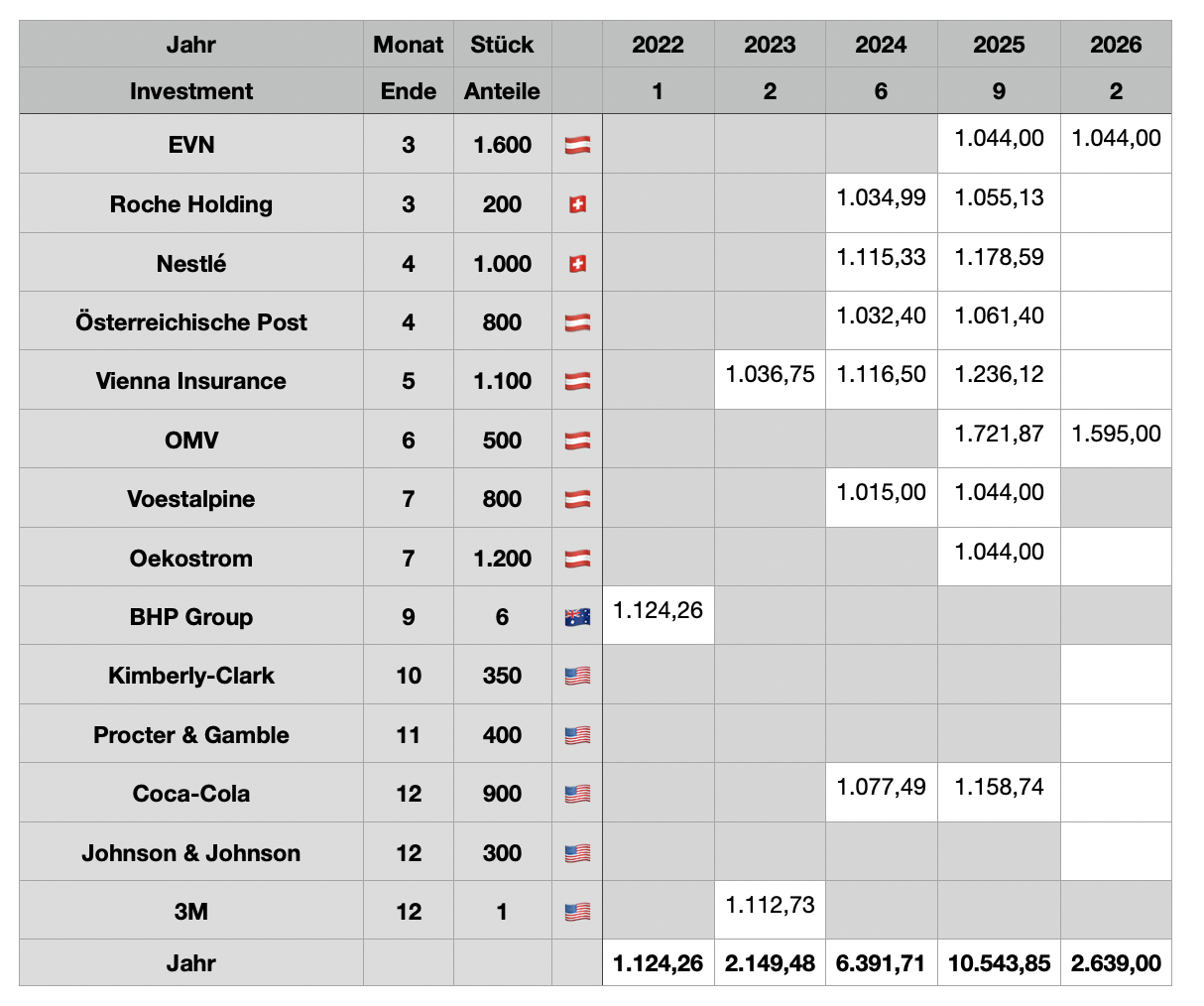
Task: Click the Oekostrom share count 1.200
Action: coord(502,559)
